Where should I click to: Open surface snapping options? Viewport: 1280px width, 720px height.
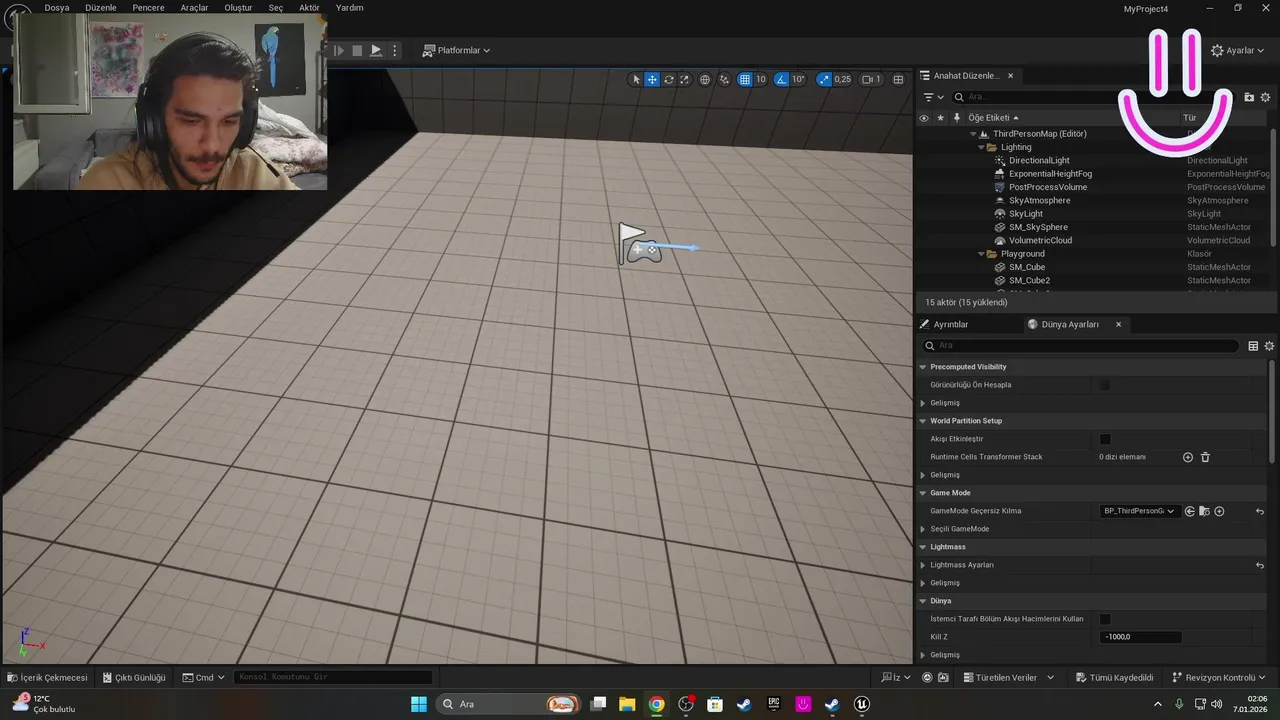pos(725,79)
